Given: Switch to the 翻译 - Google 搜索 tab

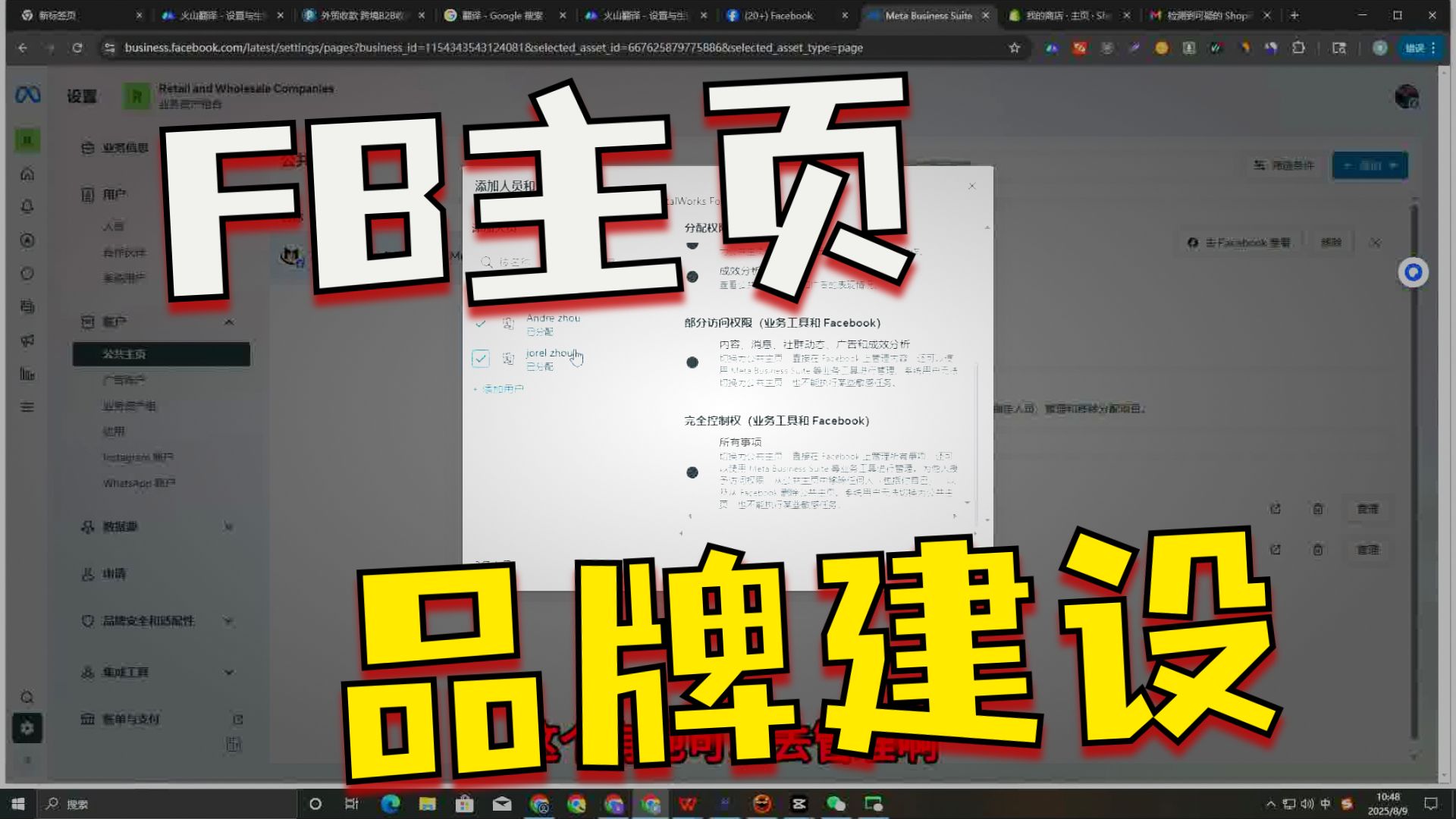Looking at the screenshot, I should [505, 15].
